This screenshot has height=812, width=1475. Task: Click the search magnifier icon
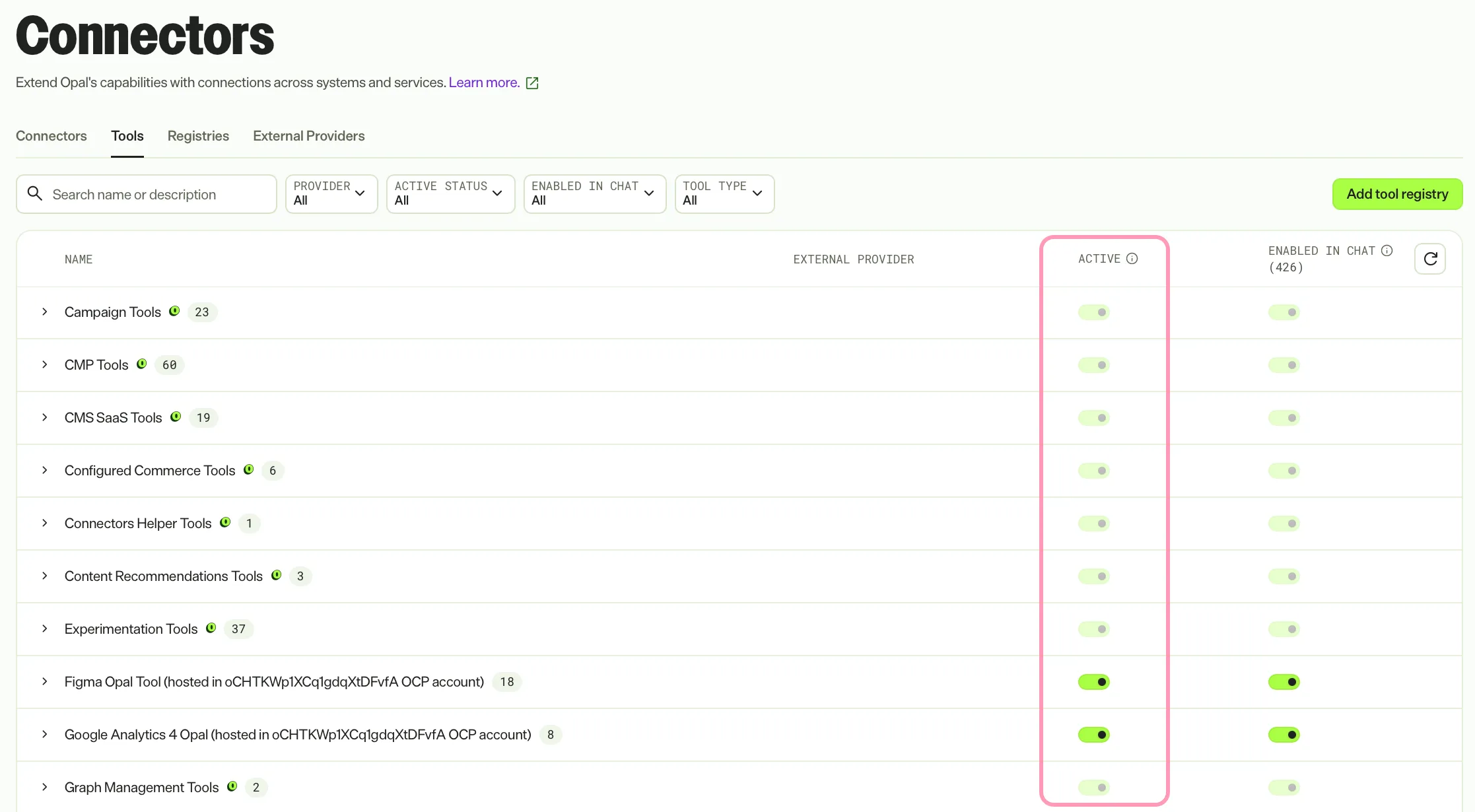pos(35,193)
